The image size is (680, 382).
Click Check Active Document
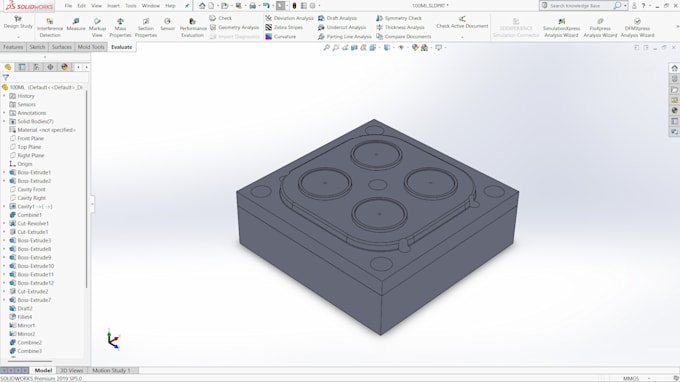[462, 23]
